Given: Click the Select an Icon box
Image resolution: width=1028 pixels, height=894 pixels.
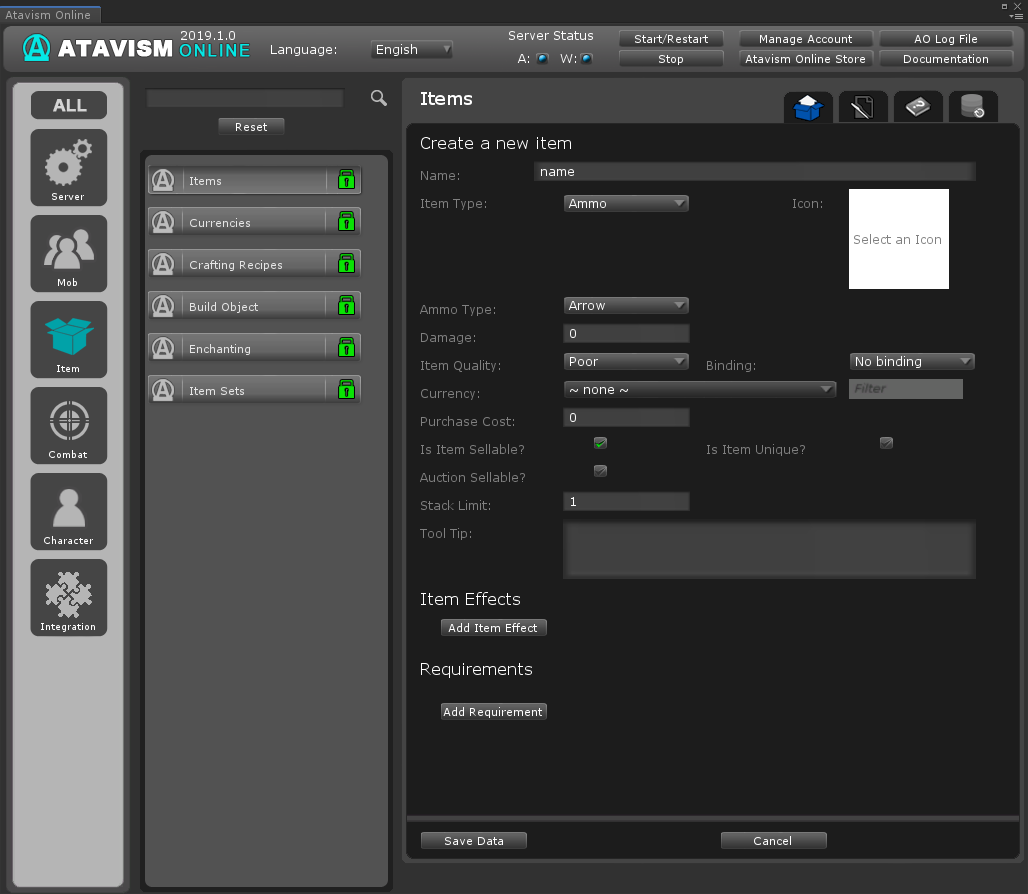Looking at the screenshot, I should (x=898, y=239).
